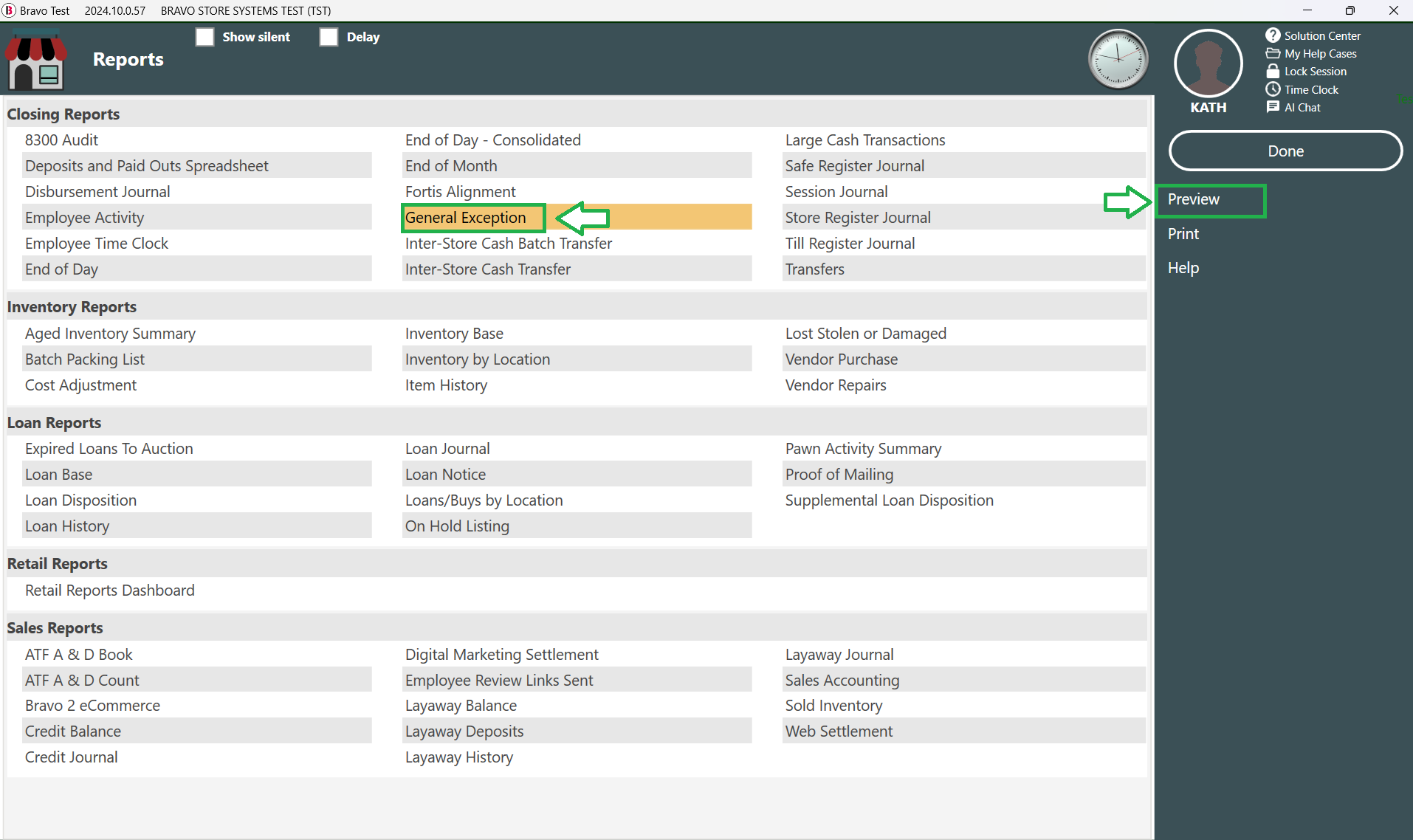Select Pawn Activity Summary

(x=964, y=448)
